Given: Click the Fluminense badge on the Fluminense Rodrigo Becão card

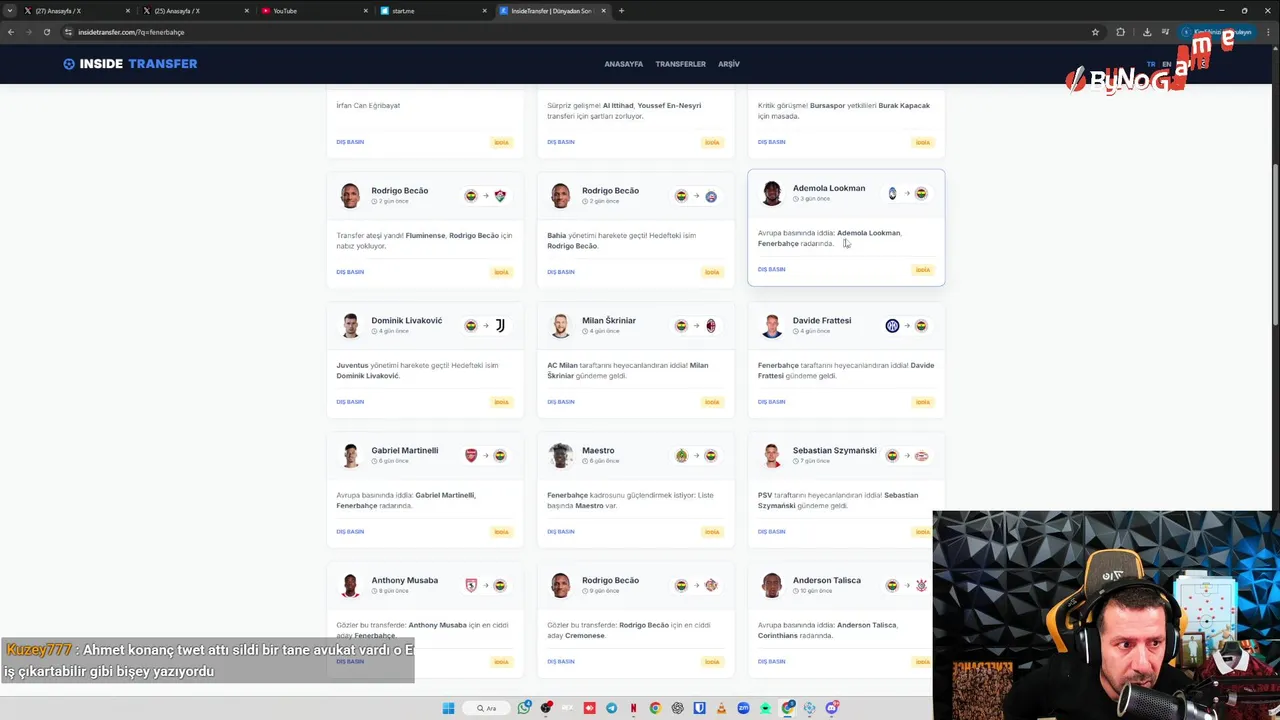Looking at the screenshot, I should 500,195.
